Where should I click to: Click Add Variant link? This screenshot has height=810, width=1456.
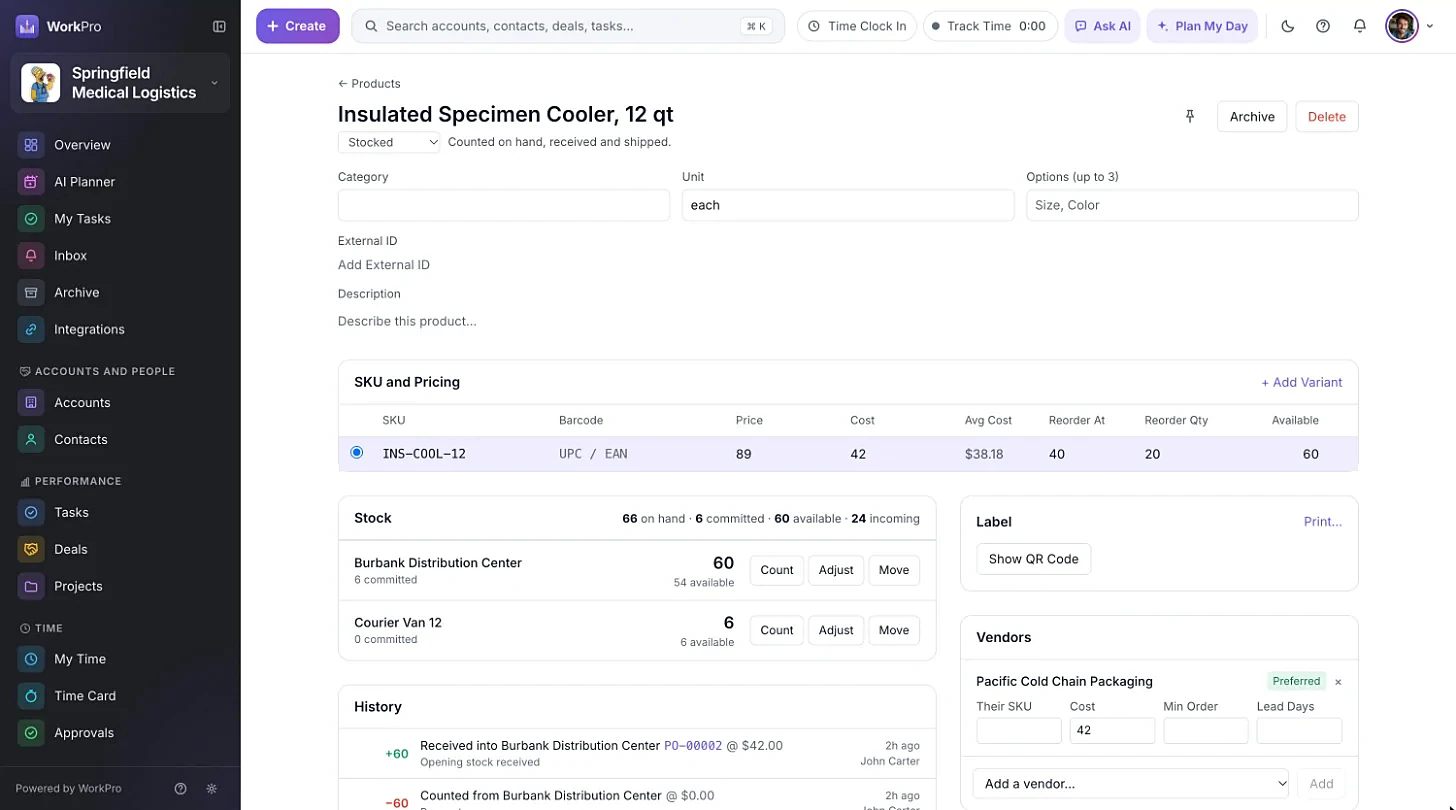[1301, 382]
